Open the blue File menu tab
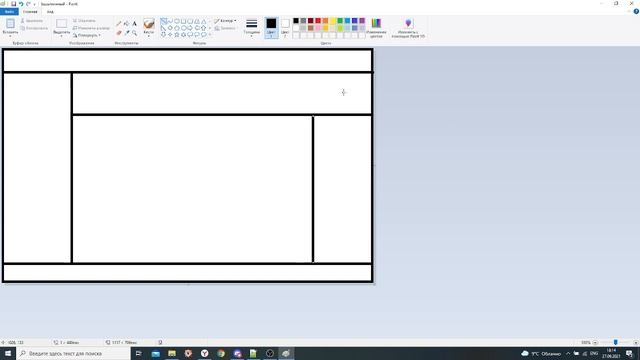The height and width of the screenshot is (360, 640). (9, 11)
